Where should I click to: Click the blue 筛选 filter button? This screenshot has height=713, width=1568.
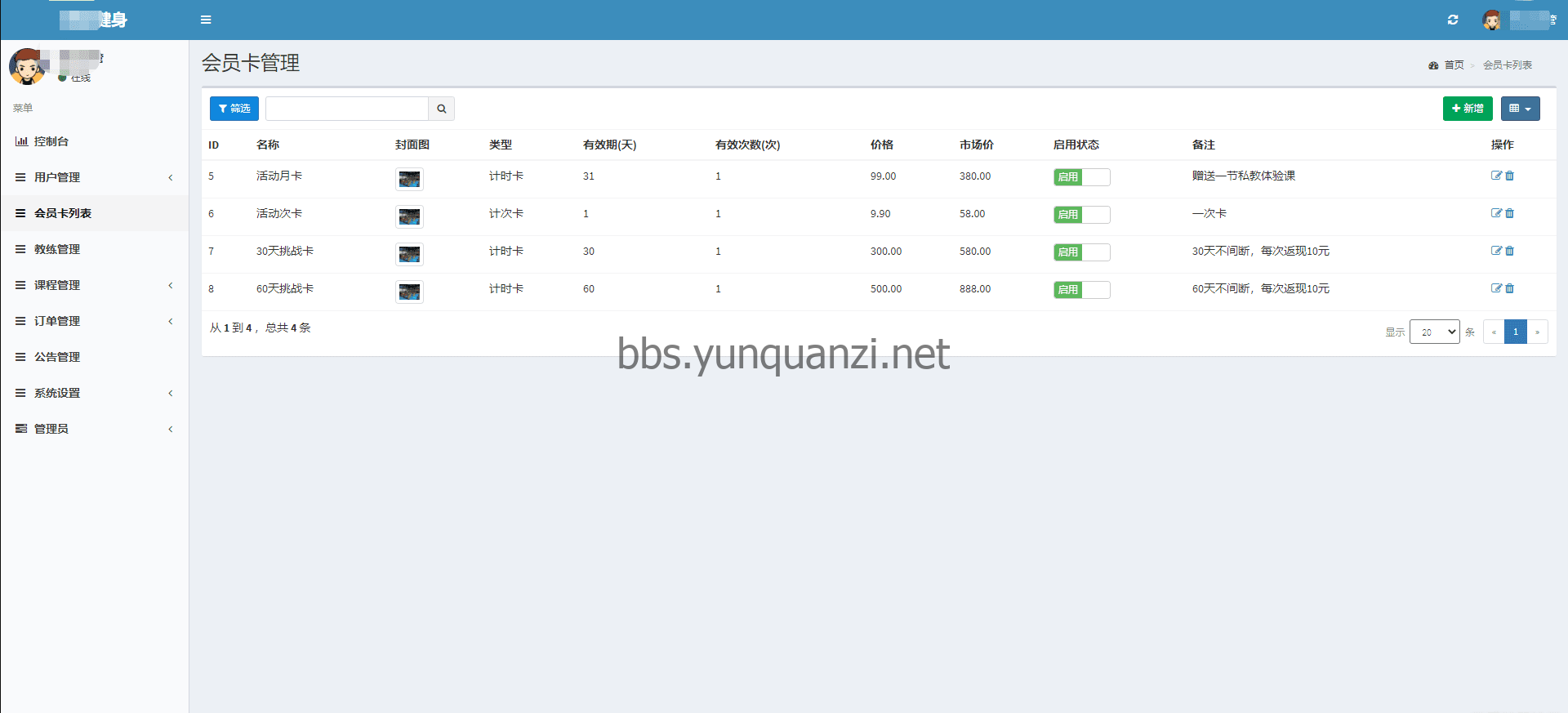point(234,109)
